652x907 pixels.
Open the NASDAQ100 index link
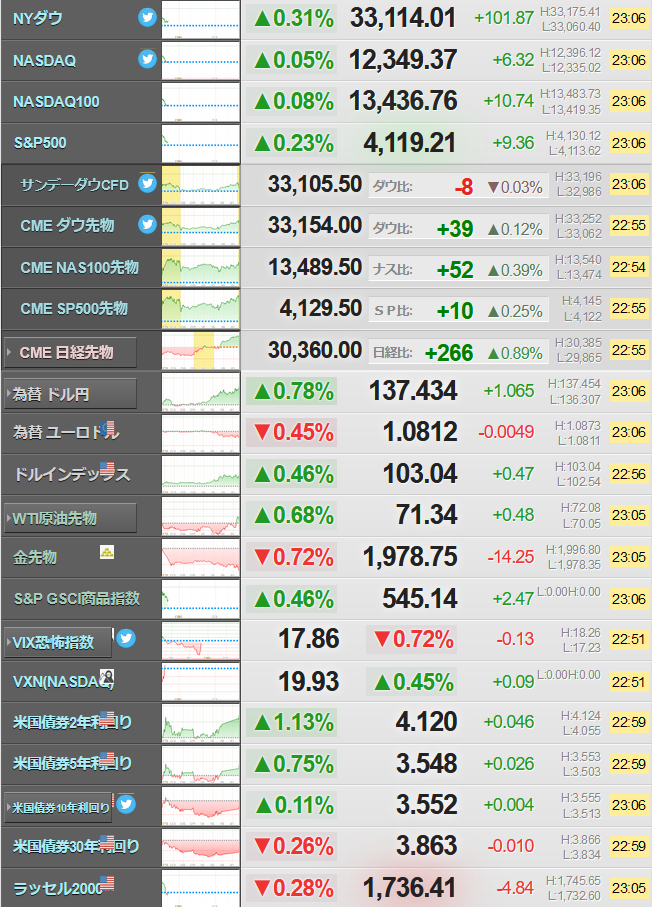[56, 102]
